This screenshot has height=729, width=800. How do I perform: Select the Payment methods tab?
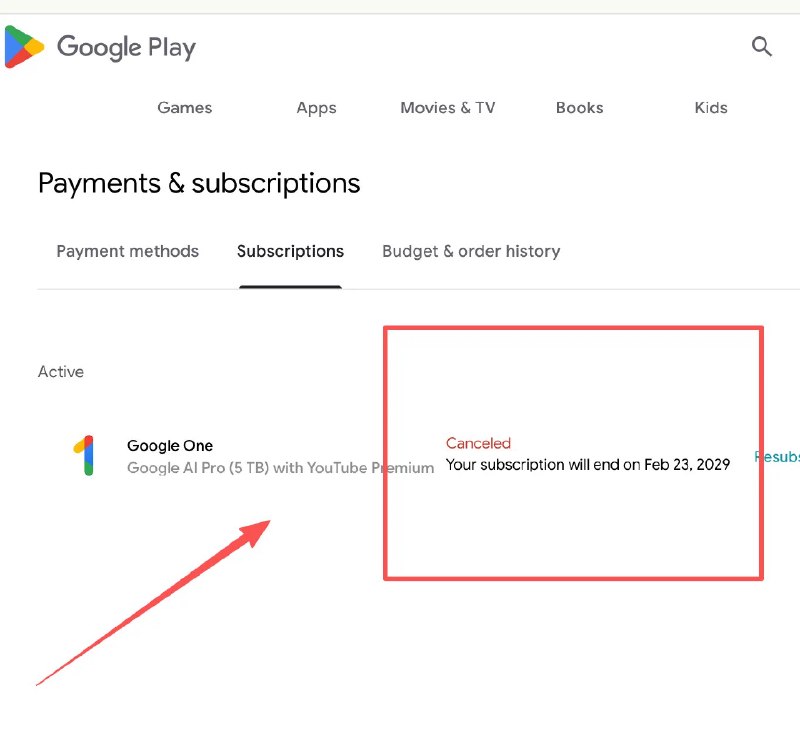tap(128, 251)
